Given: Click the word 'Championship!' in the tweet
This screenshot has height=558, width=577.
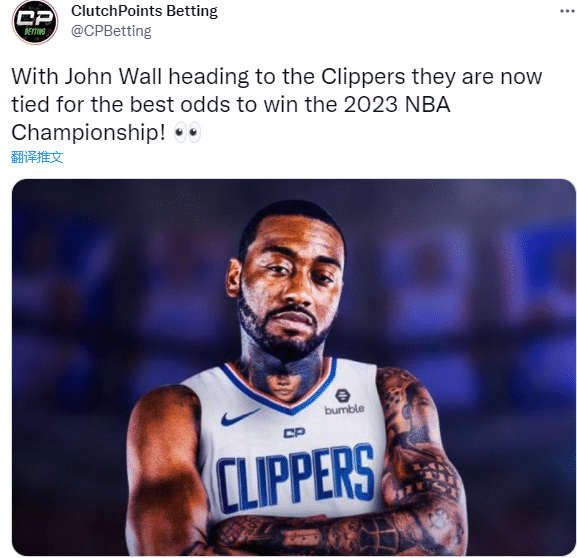Looking at the screenshot, I should point(89,133).
